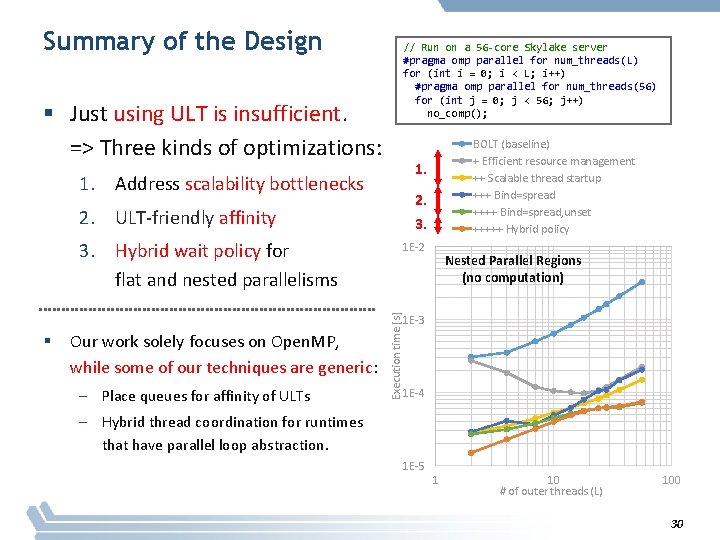Click chart subtitle '(no computation)'
Viewport: 720px width, 540px height.
click(x=512, y=278)
